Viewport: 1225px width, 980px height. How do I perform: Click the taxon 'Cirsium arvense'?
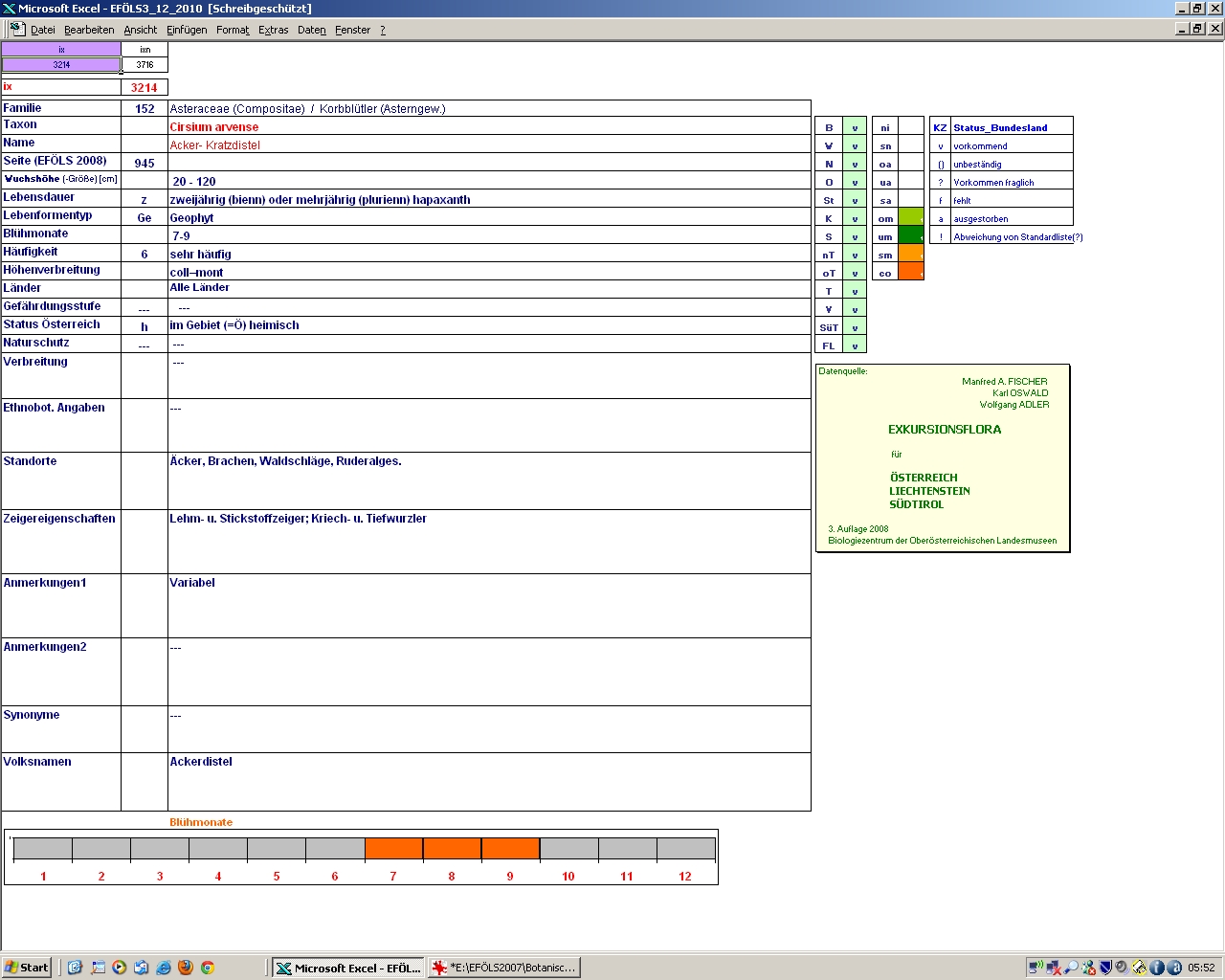click(x=214, y=127)
